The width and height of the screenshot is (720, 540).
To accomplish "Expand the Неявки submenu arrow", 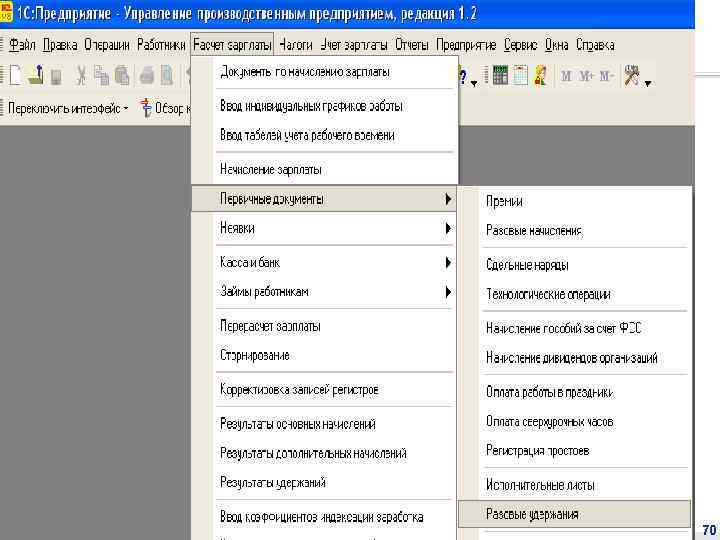I will pyautogui.click(x=448, y=228).
